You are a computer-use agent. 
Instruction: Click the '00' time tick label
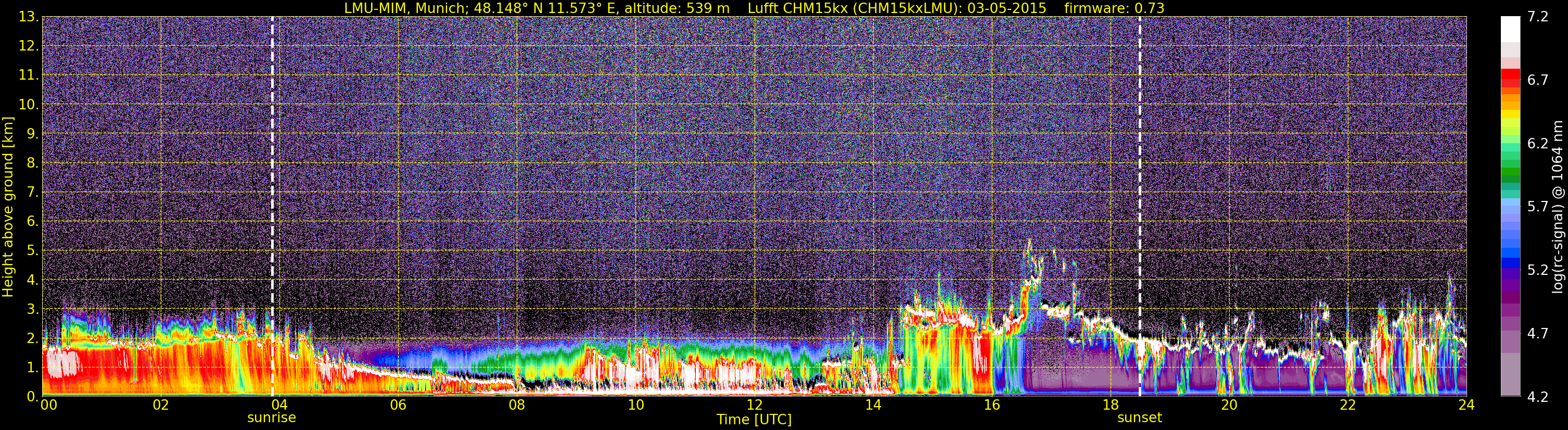click(49, 405)
